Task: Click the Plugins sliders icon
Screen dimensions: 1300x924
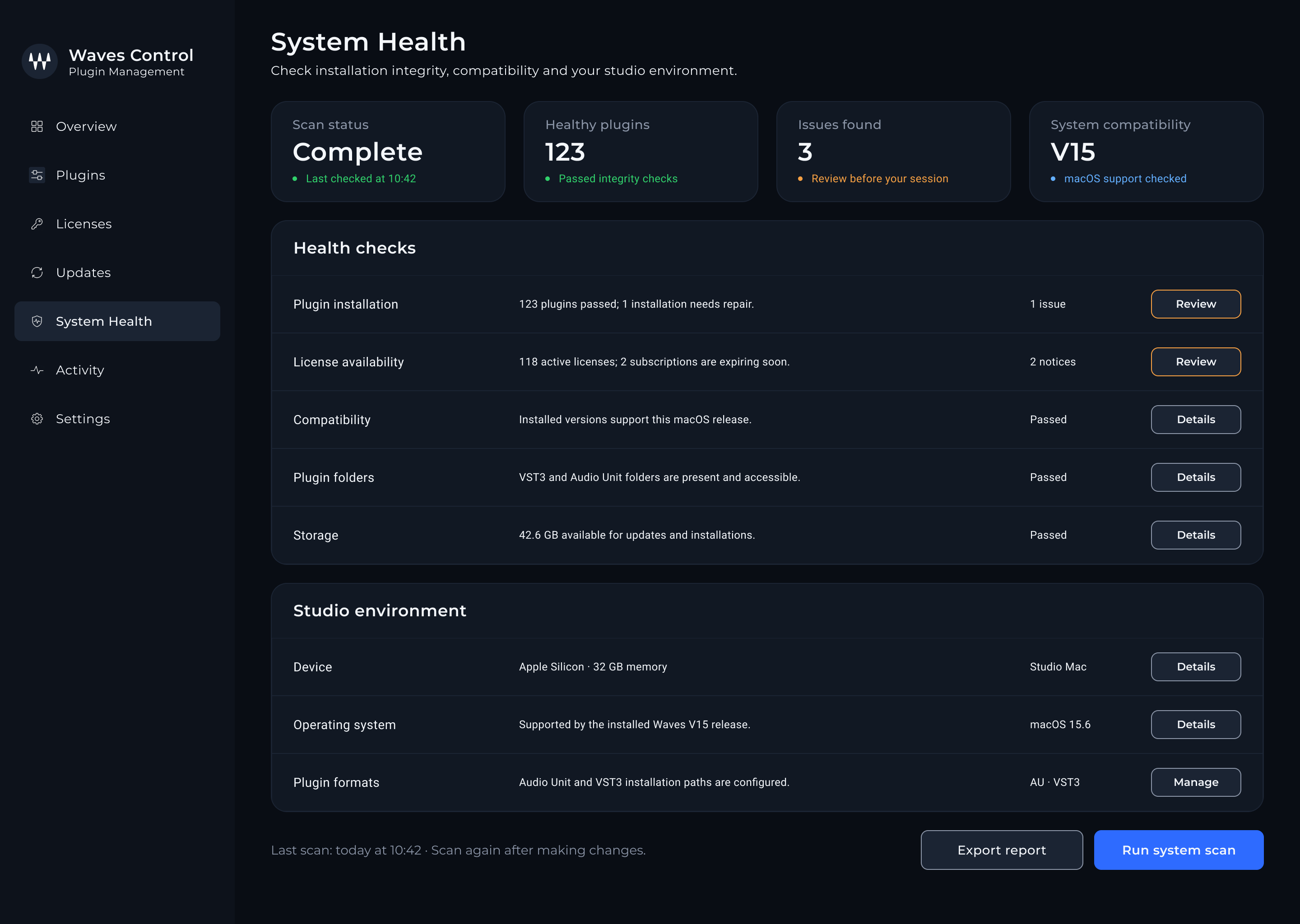Action: pos(37,175)
